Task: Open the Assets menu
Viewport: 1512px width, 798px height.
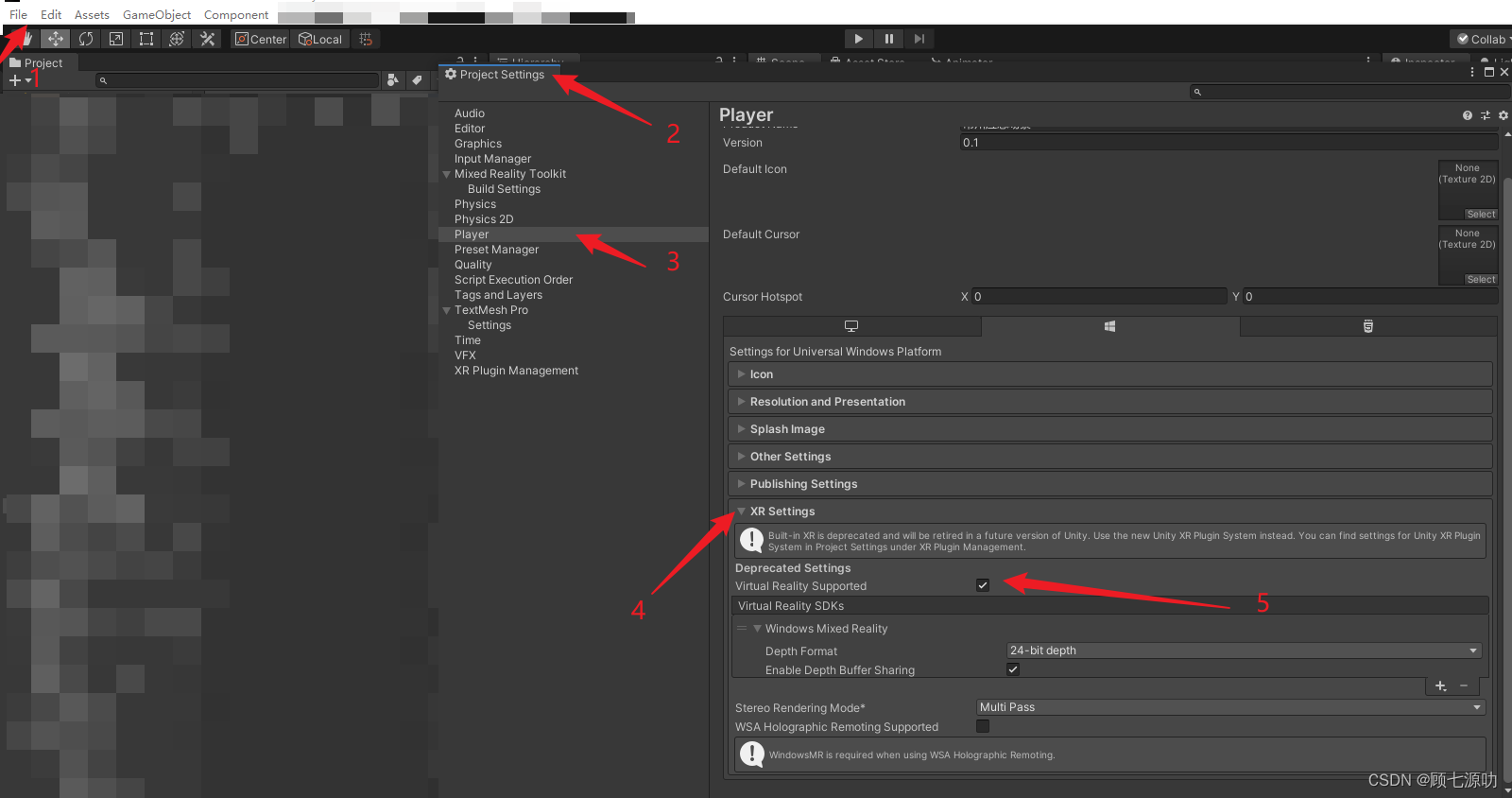Action: click(x=92, y=15)
